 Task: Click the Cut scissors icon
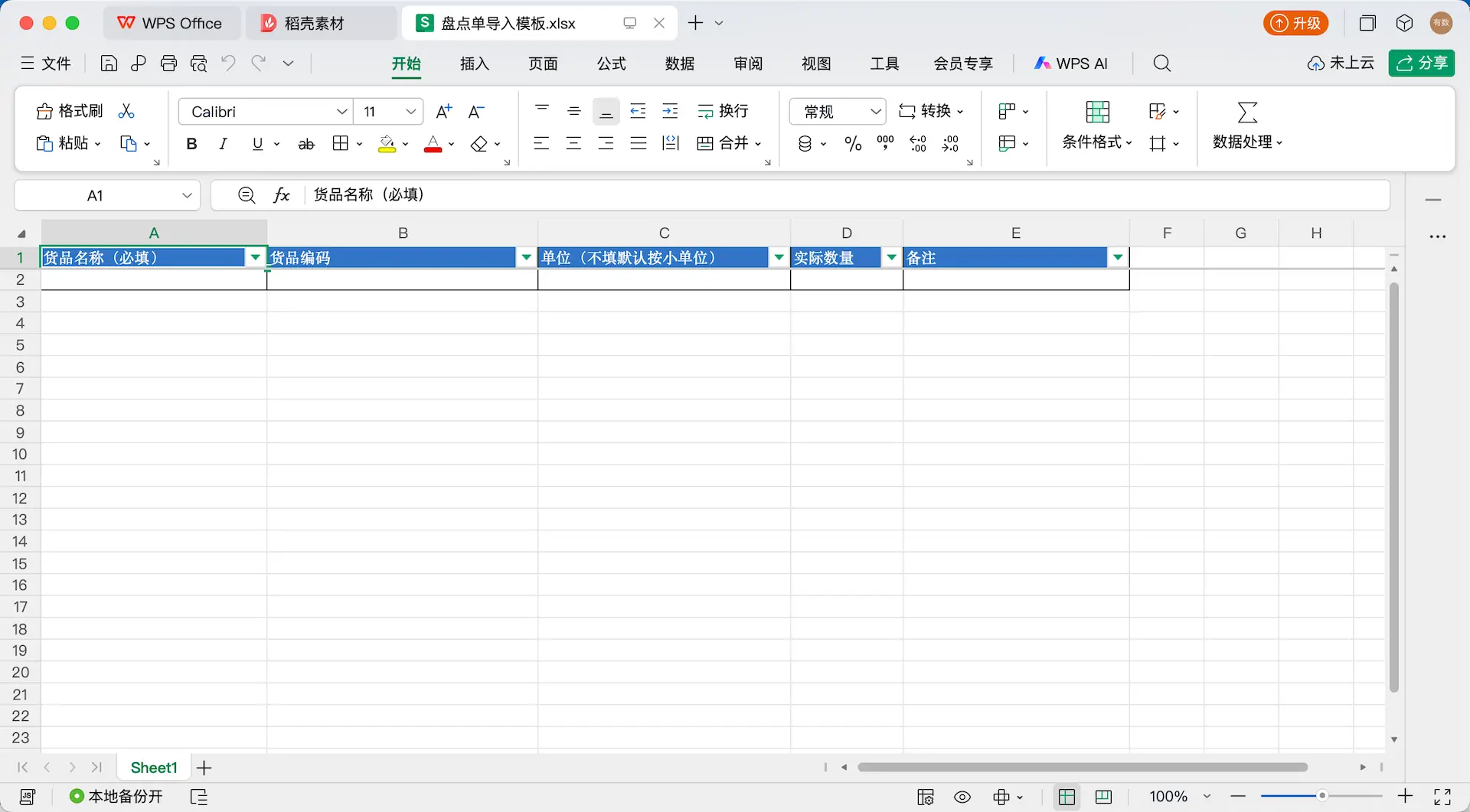[x=126, y=112]
